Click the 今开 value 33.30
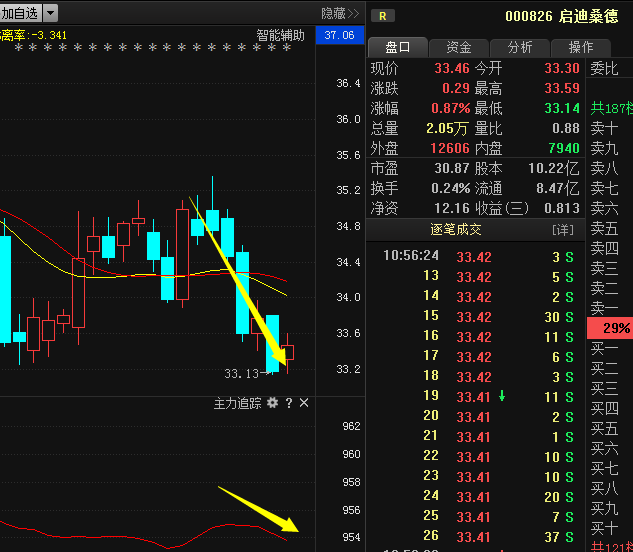Image resolution: width=633 pixels, height=552 pixels. point(562,68)
